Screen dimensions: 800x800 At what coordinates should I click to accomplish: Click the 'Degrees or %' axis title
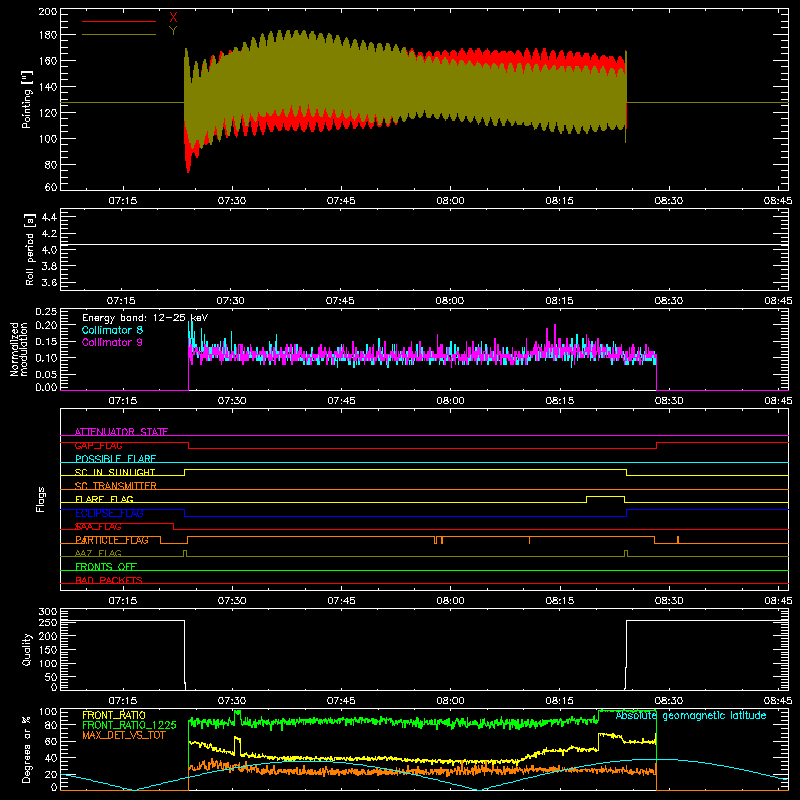[x=27, y=749]
